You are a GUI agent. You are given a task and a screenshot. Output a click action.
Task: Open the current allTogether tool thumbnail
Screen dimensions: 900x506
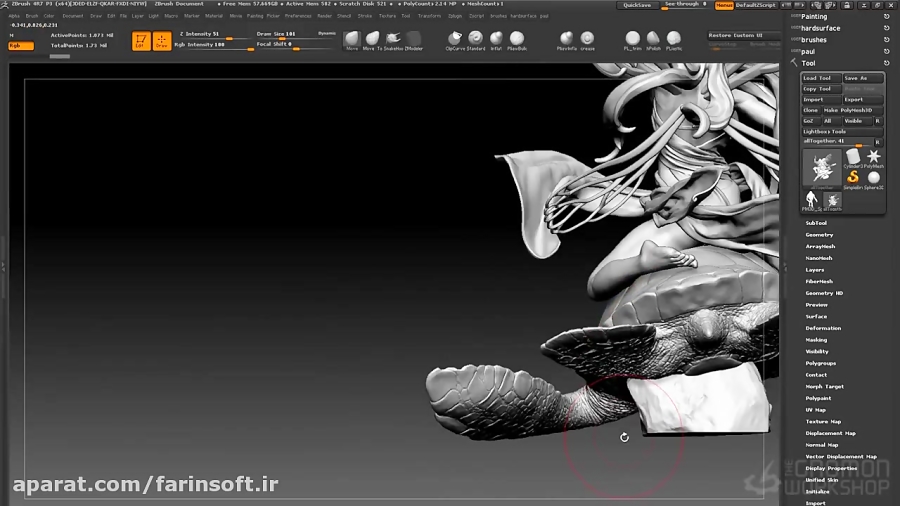[822, 169]
